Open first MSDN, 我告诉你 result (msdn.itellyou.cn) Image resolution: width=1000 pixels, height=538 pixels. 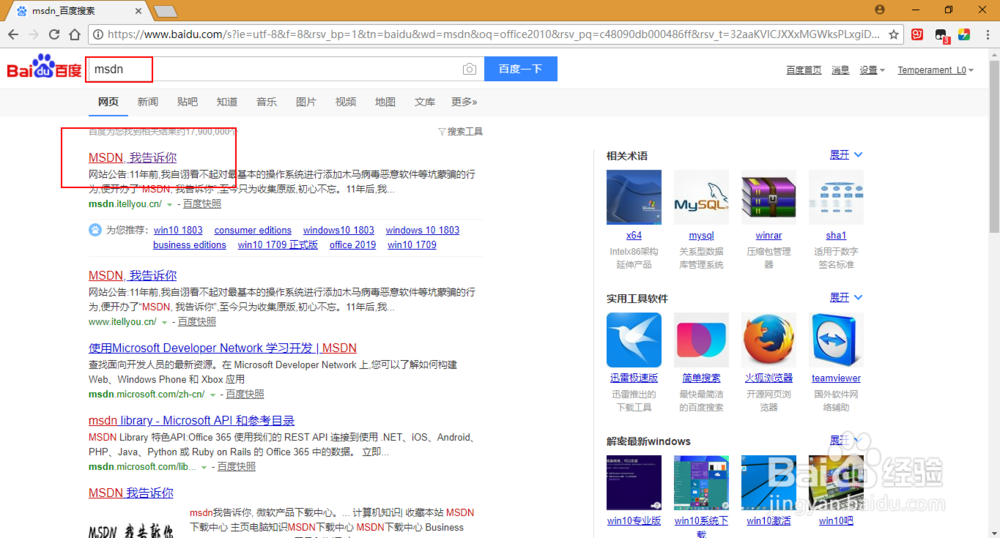[133, 157]
